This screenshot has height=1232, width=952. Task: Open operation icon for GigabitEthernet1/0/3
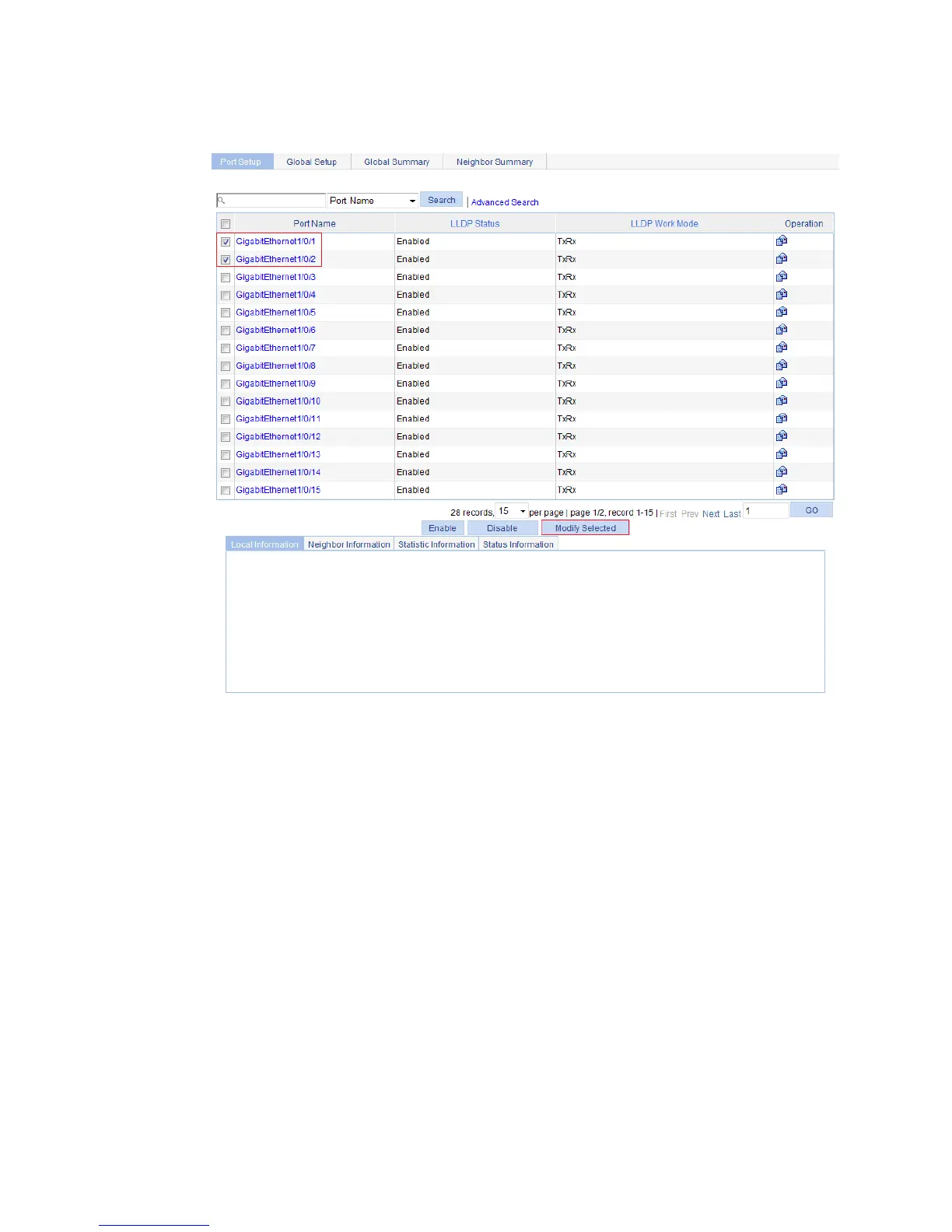pos(782,277)
